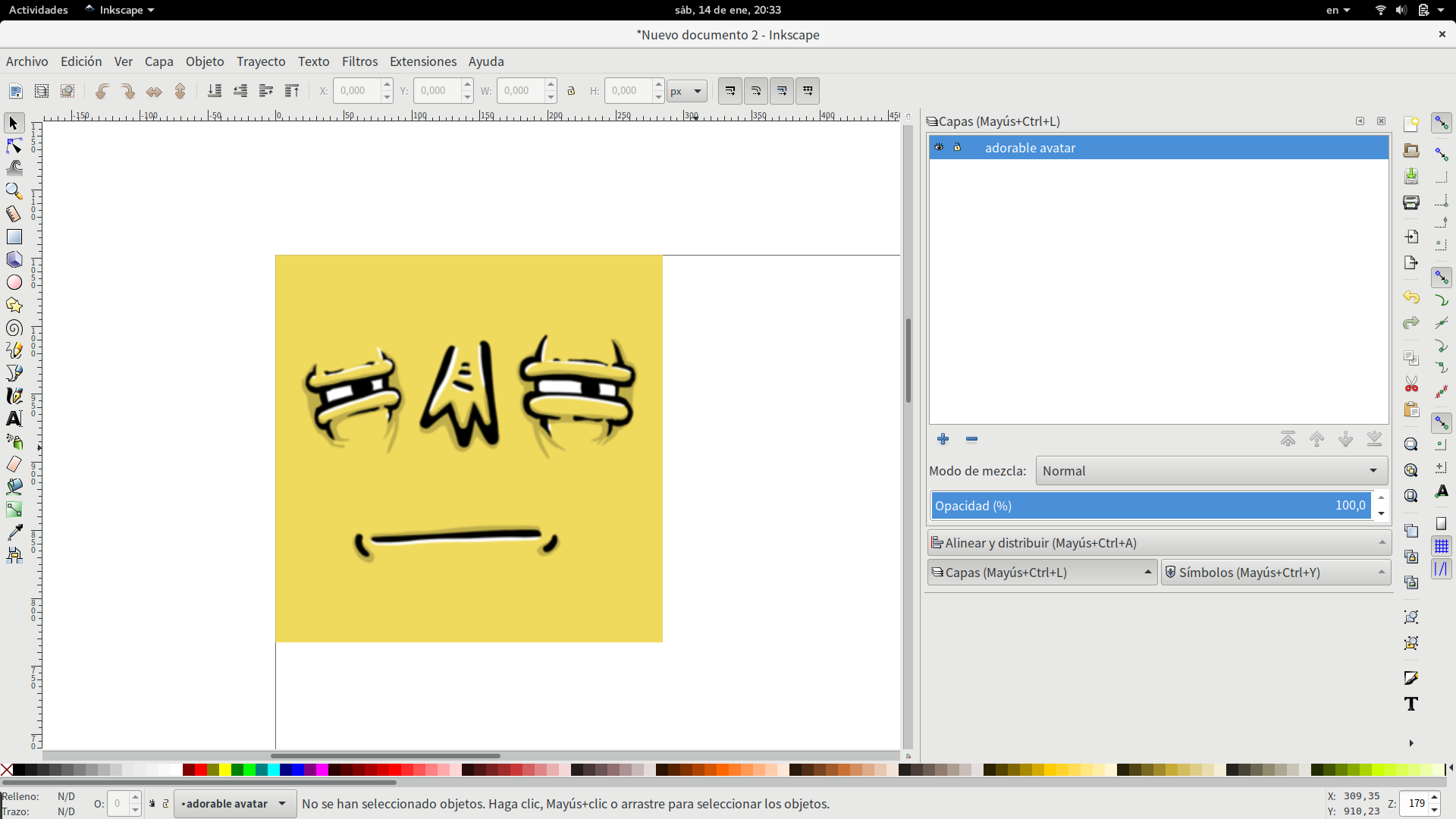Open the Trayecto menu
The width and height of the screenshot is (1456, 819).
pos(260,61)
